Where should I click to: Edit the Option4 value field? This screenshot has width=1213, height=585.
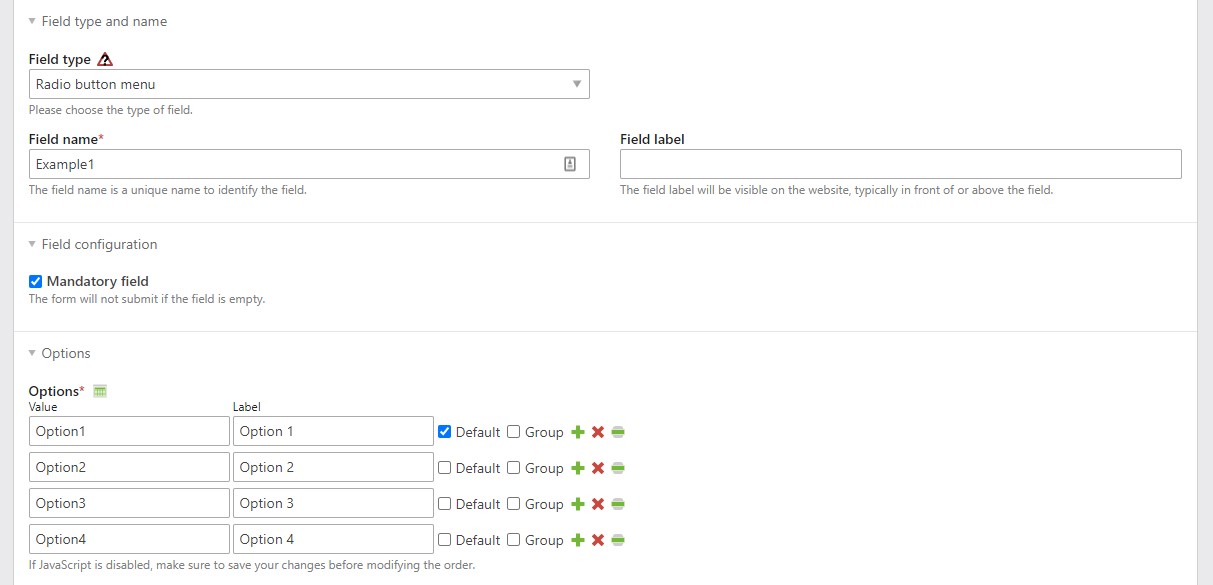[x=129, y=539]
